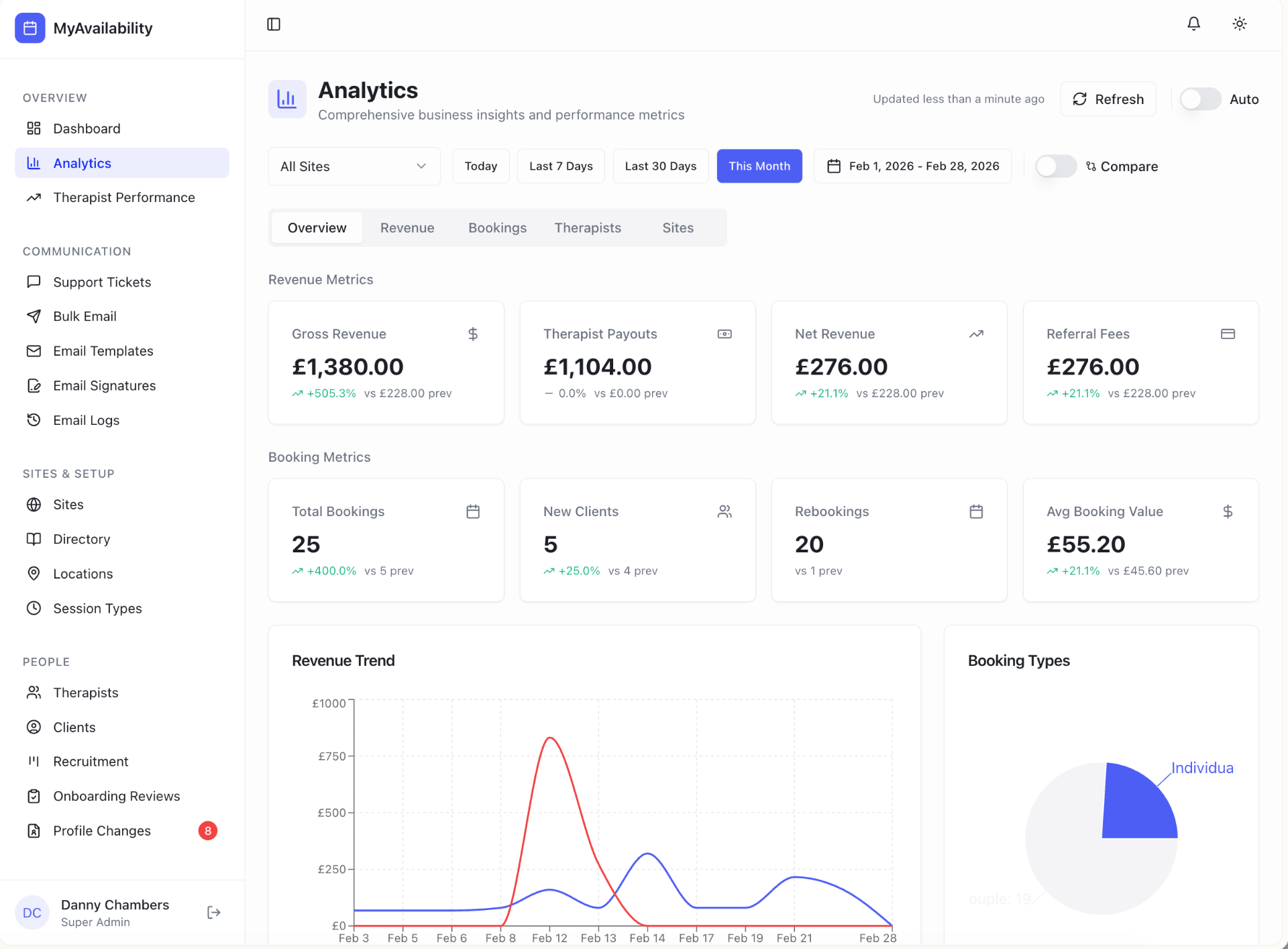
Task: Open notifications via the bell icon
Action: (x=1193, y=24)
